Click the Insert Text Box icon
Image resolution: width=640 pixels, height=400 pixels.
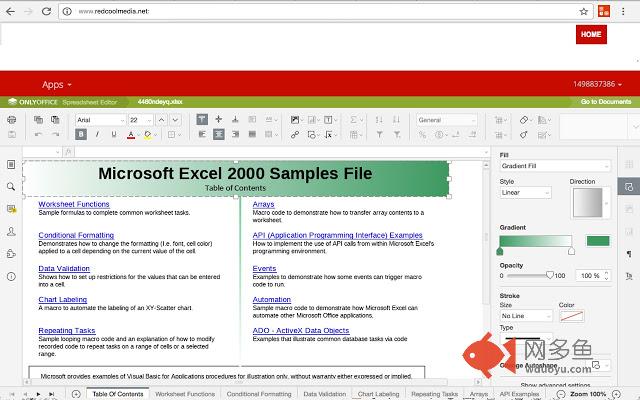click(x=329, y=120)
